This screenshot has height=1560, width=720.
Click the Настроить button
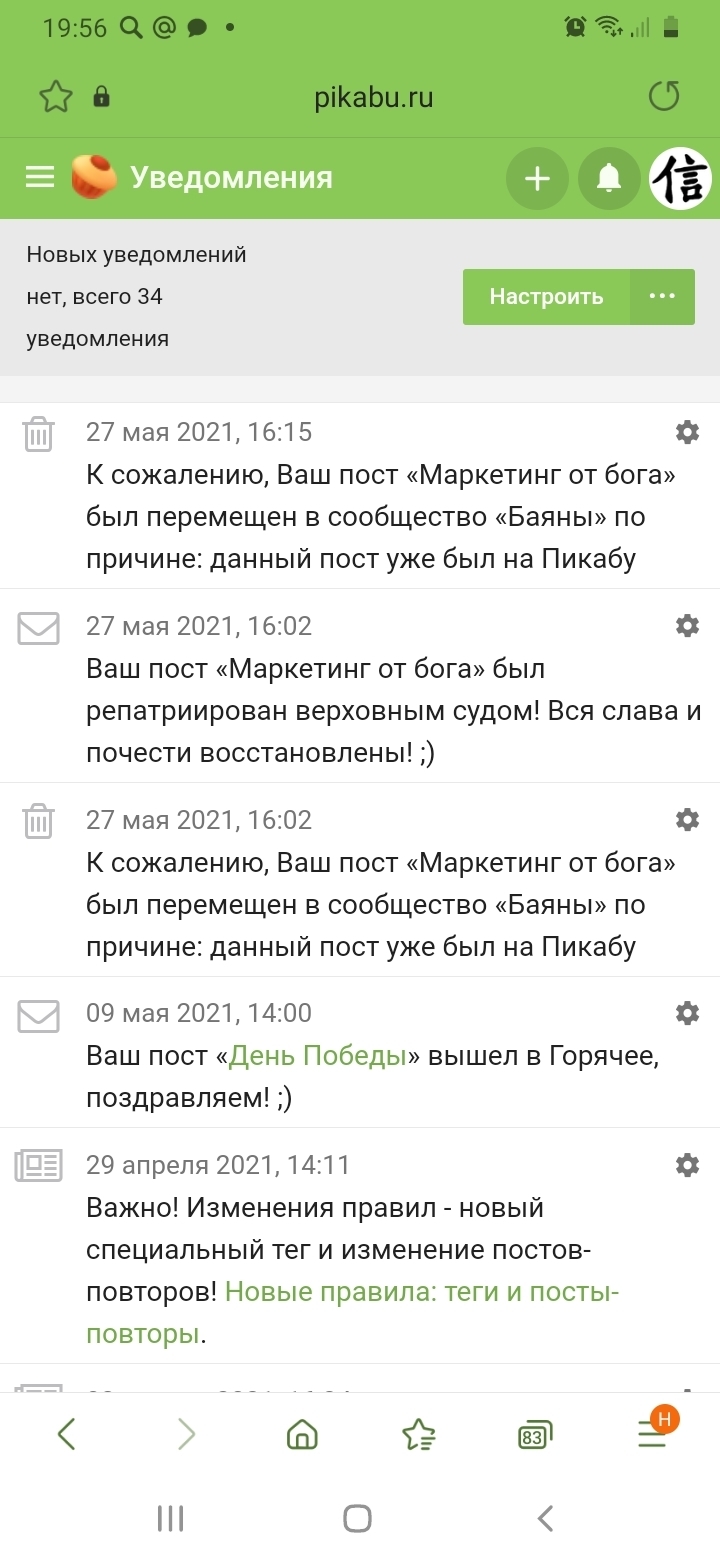click(546, 297)
